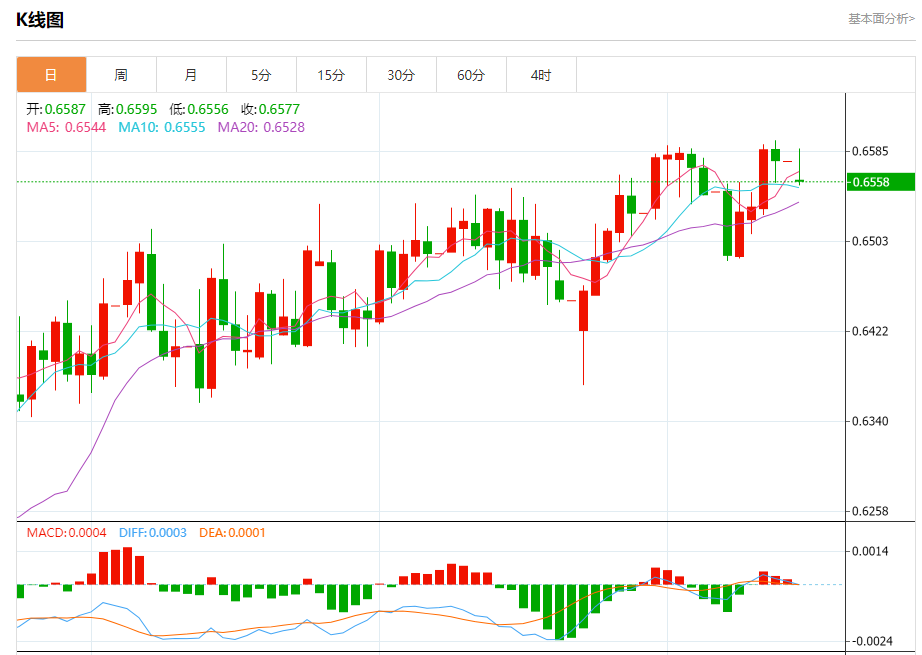Click the opening price 开:0.6587

[x=56, y=109]
